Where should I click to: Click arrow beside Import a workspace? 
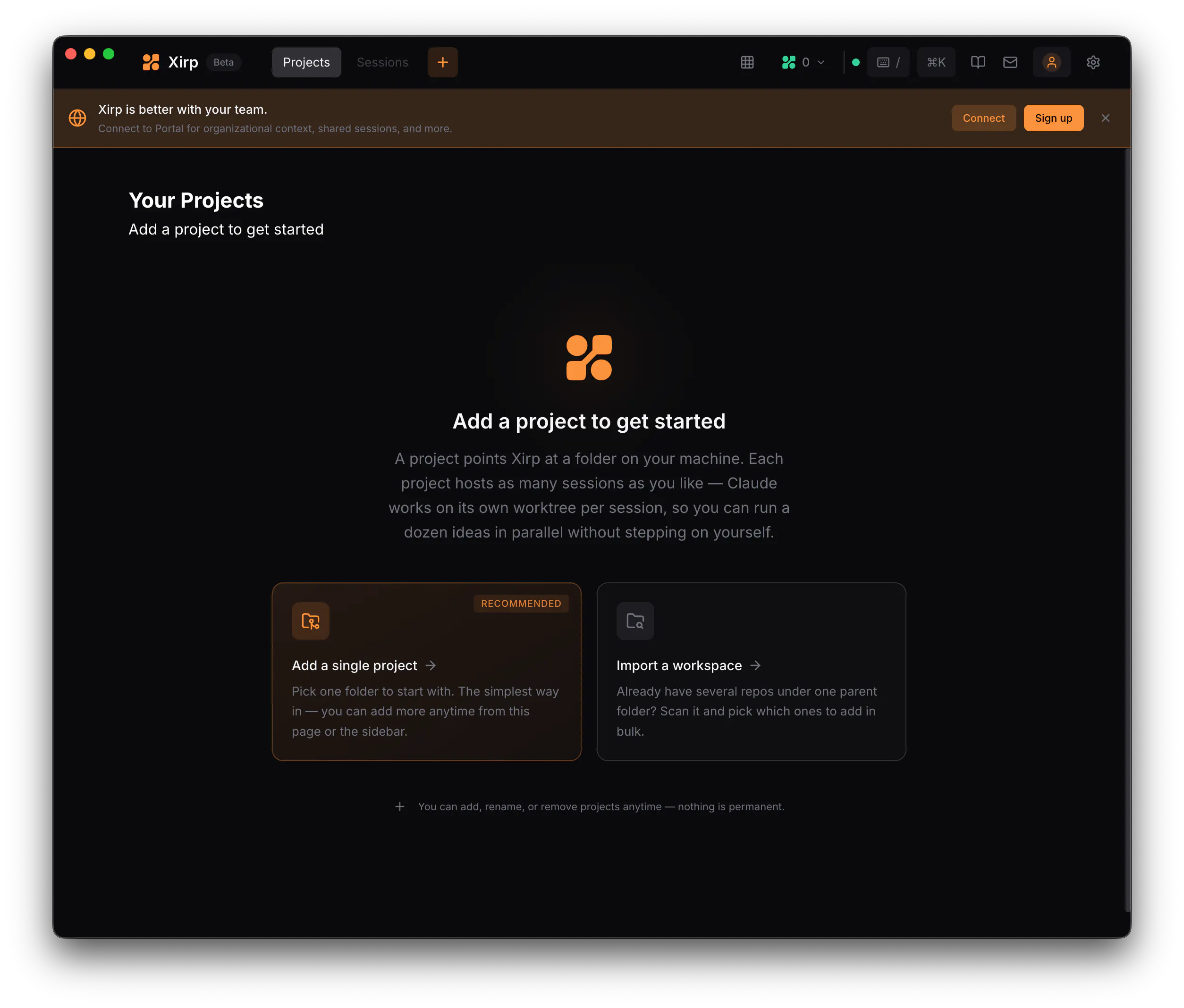755,665
